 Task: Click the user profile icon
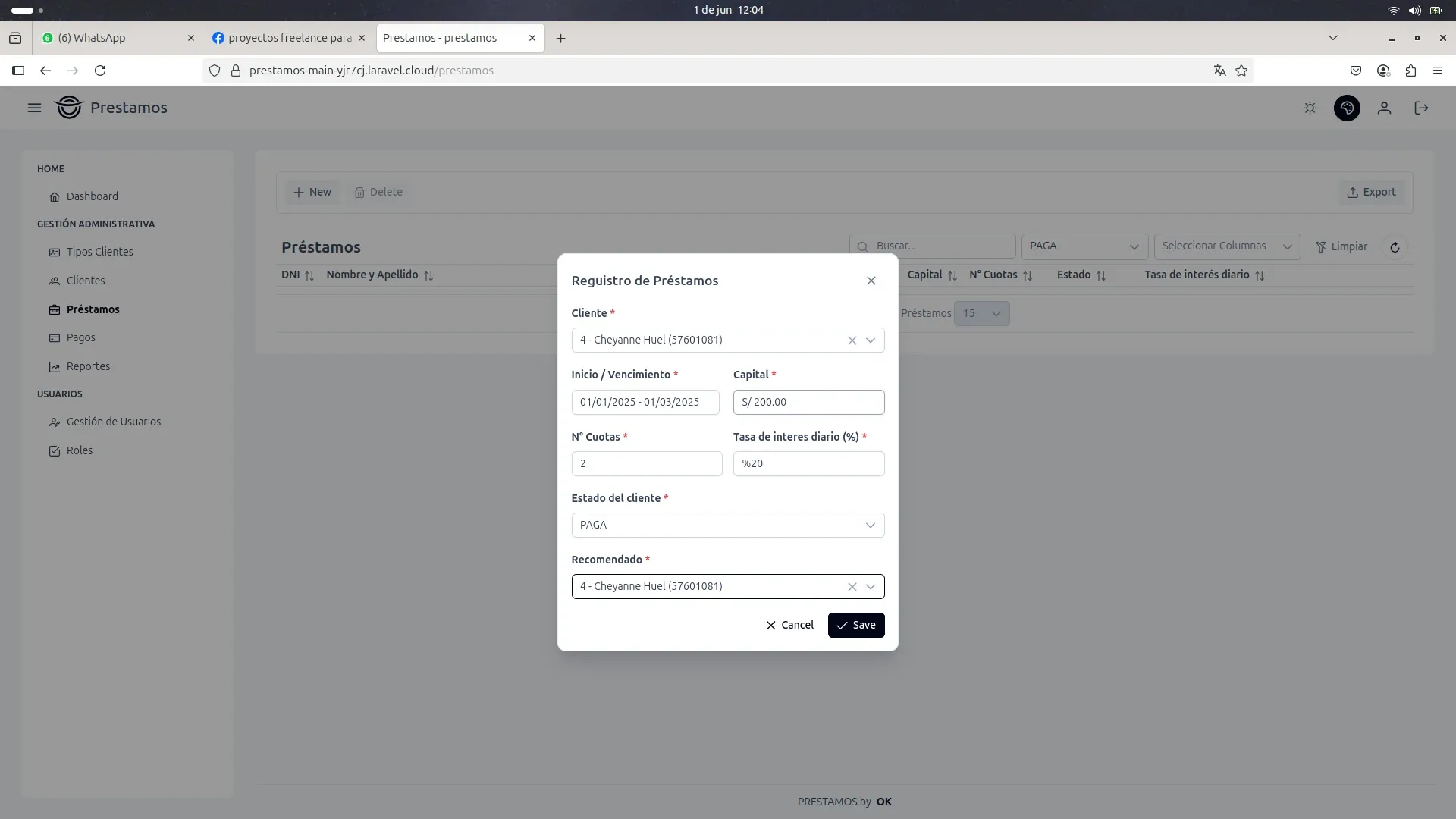click(x=1384, y=108)
